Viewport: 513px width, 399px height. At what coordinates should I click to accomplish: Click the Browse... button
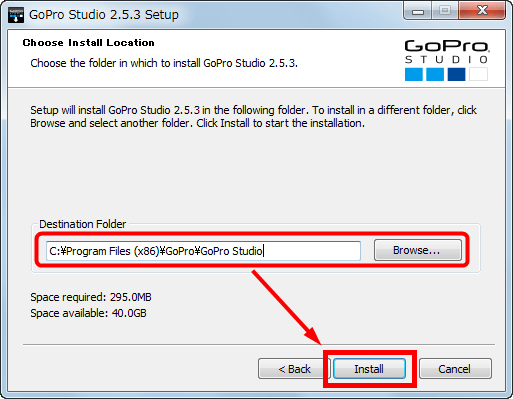pos(418,250)
